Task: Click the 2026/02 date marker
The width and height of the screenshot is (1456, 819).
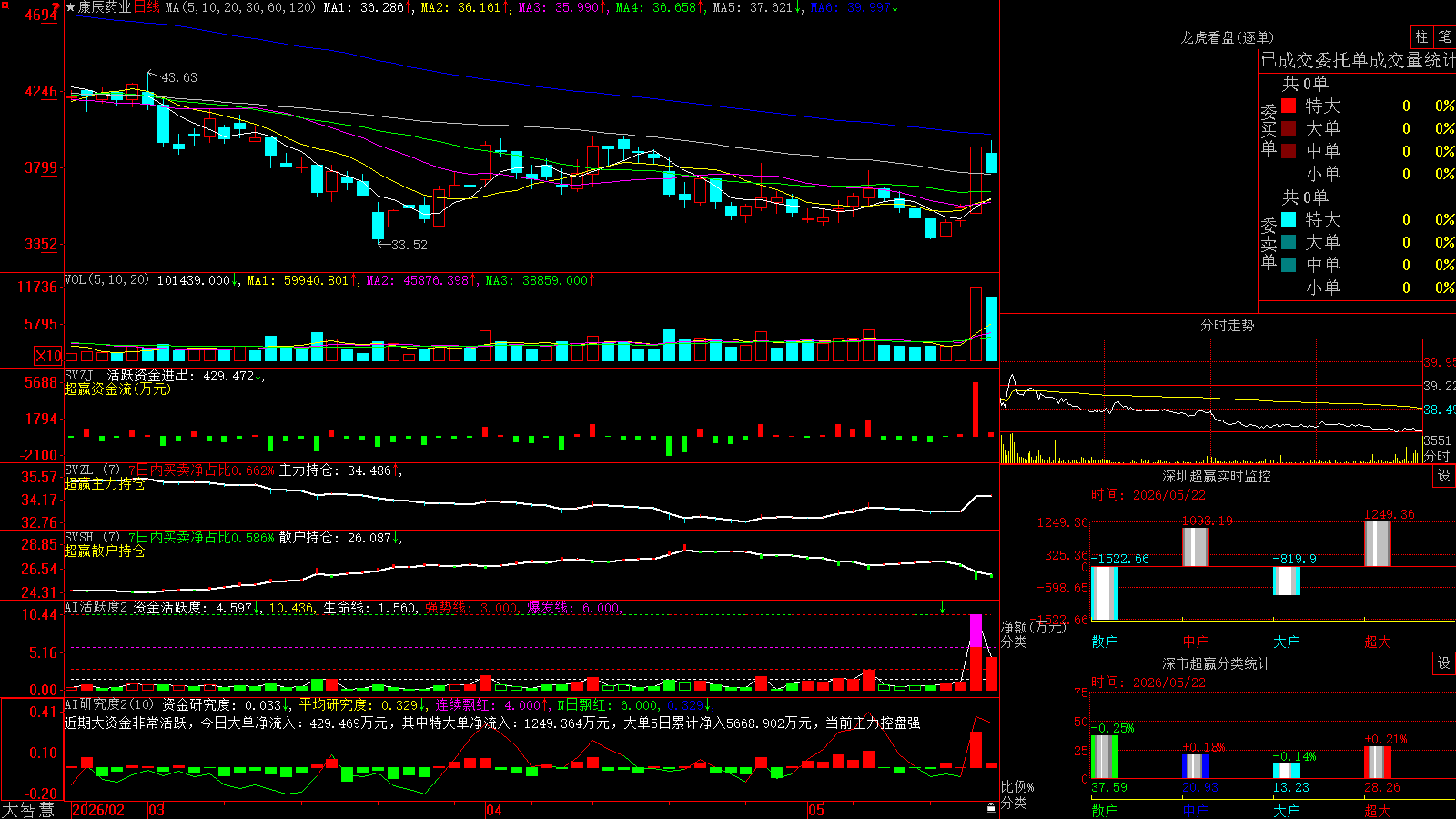Action: click(98, 810)
